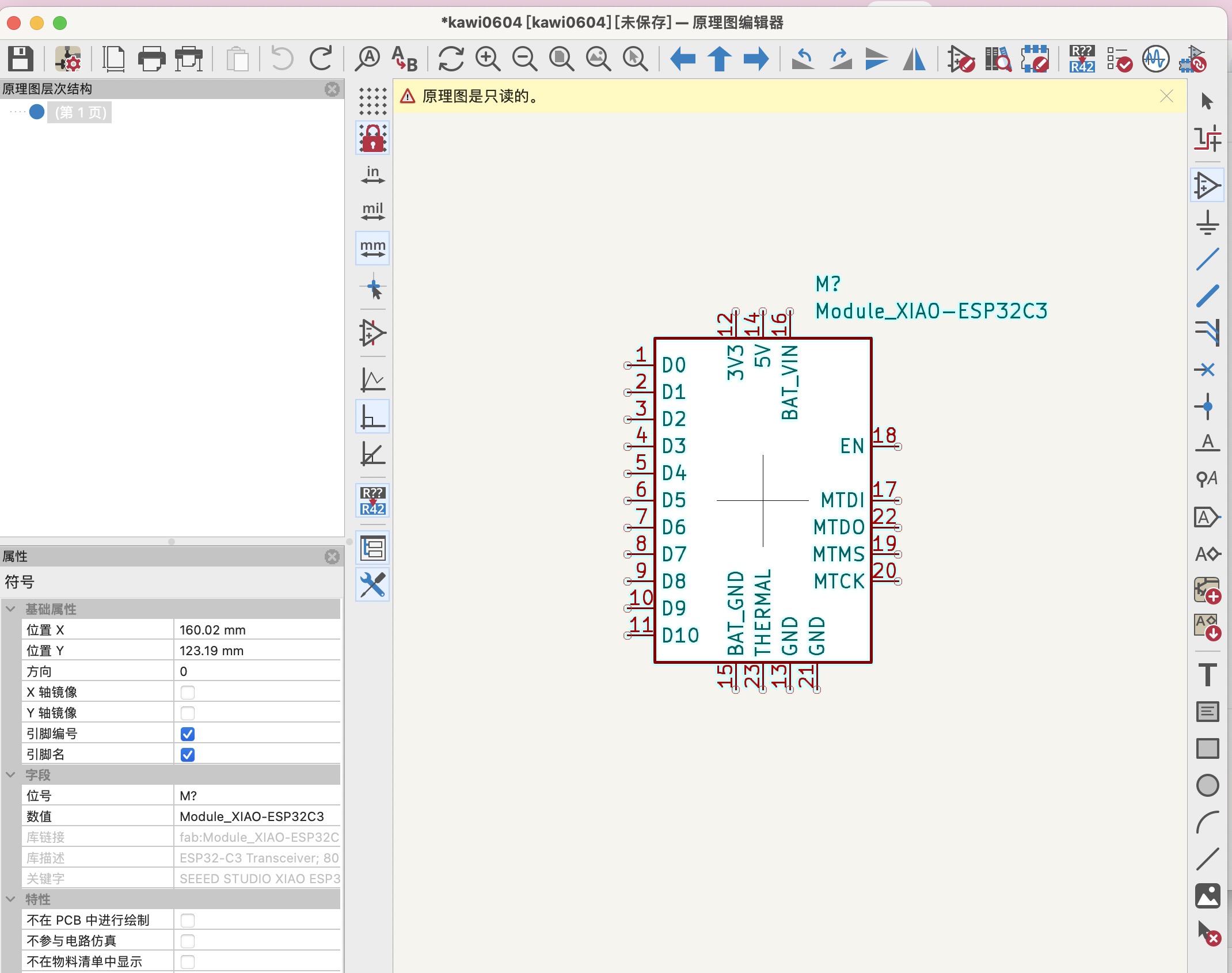Viewport: 1232px width, 973px height.
Task: Uncheck 引脚编号 checkbox
Action: click(188, 733)
